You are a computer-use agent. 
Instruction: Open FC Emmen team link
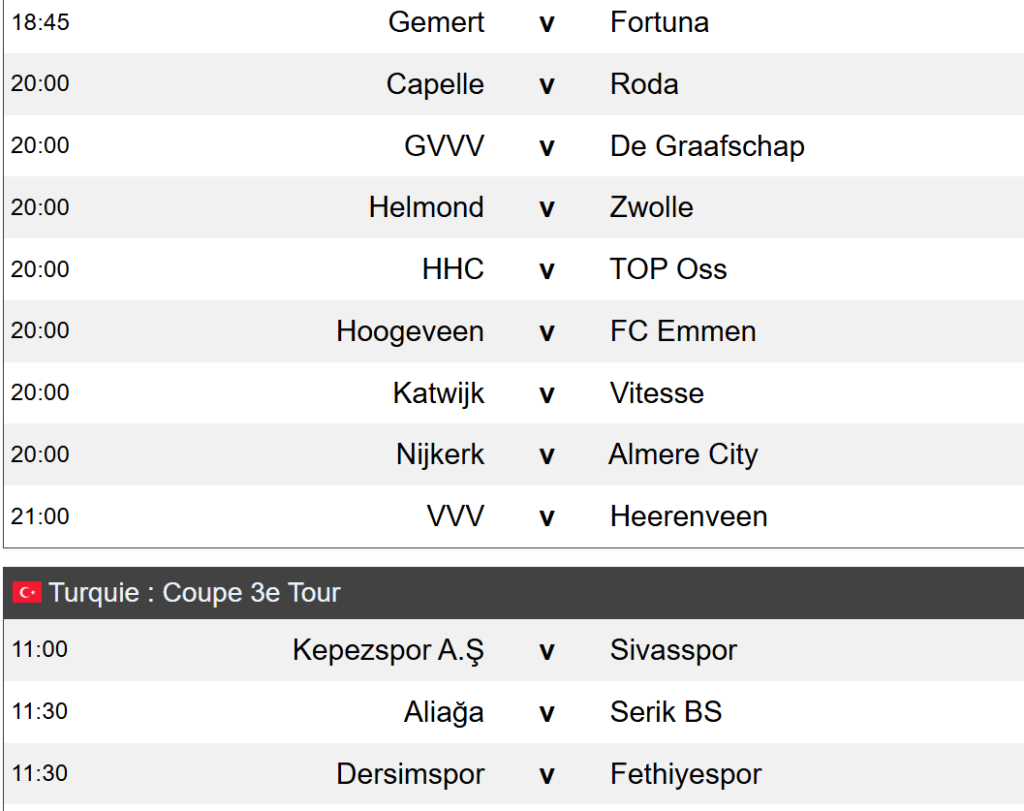(x=683, y=331)
